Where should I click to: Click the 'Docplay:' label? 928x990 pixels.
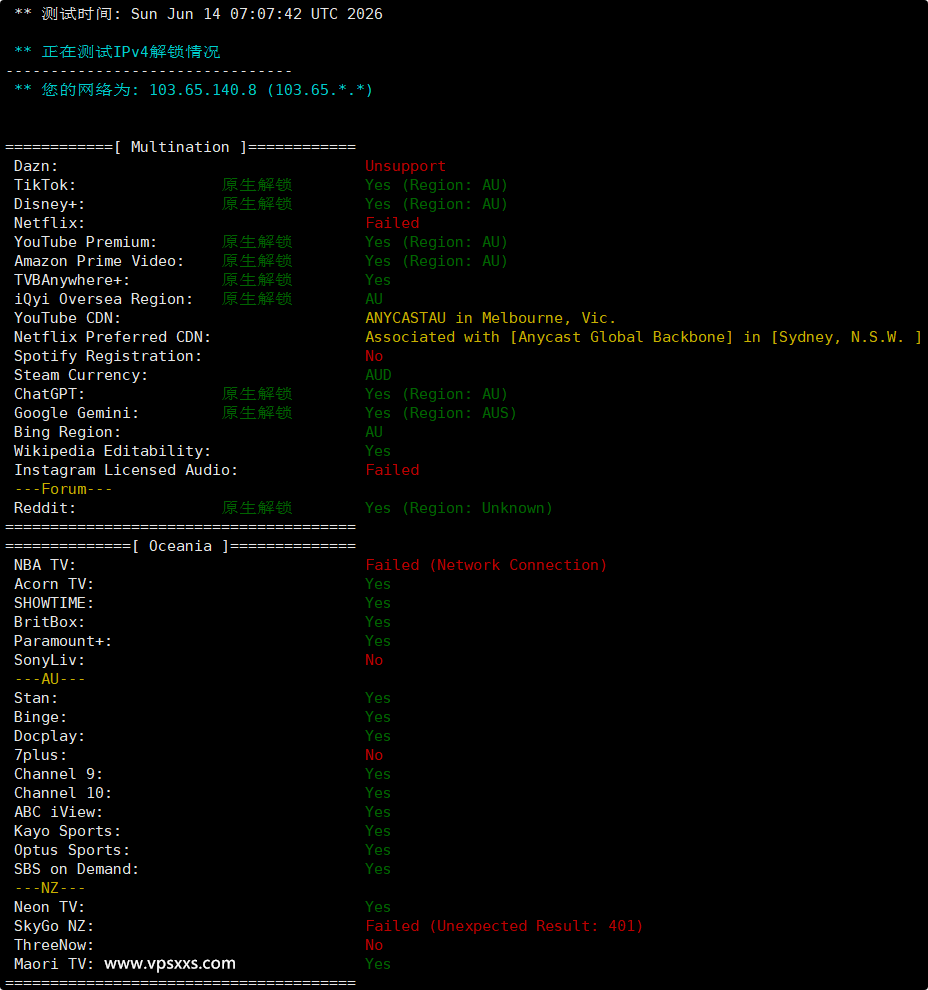49,736
